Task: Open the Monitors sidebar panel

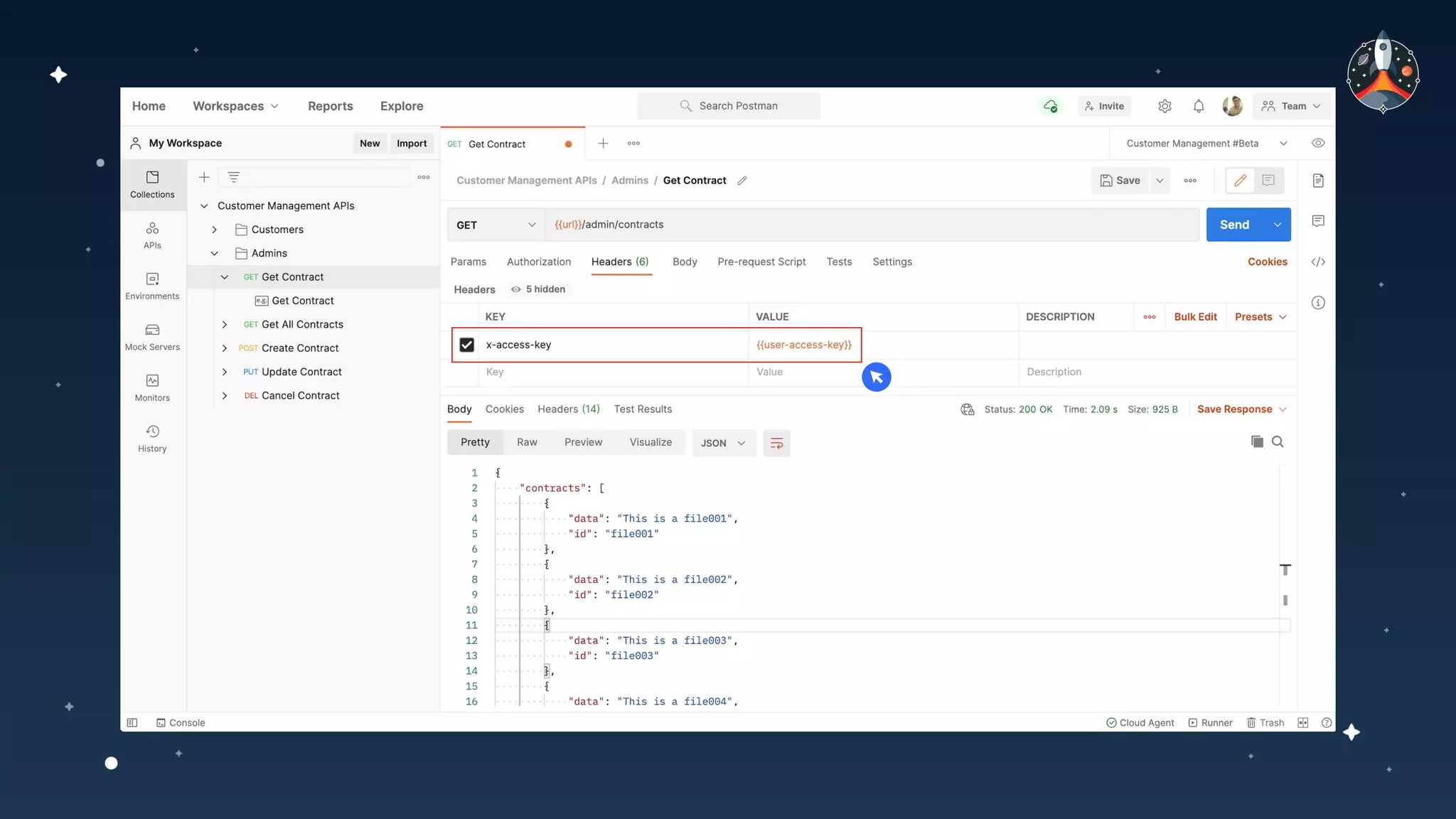Action: (152, 387)
